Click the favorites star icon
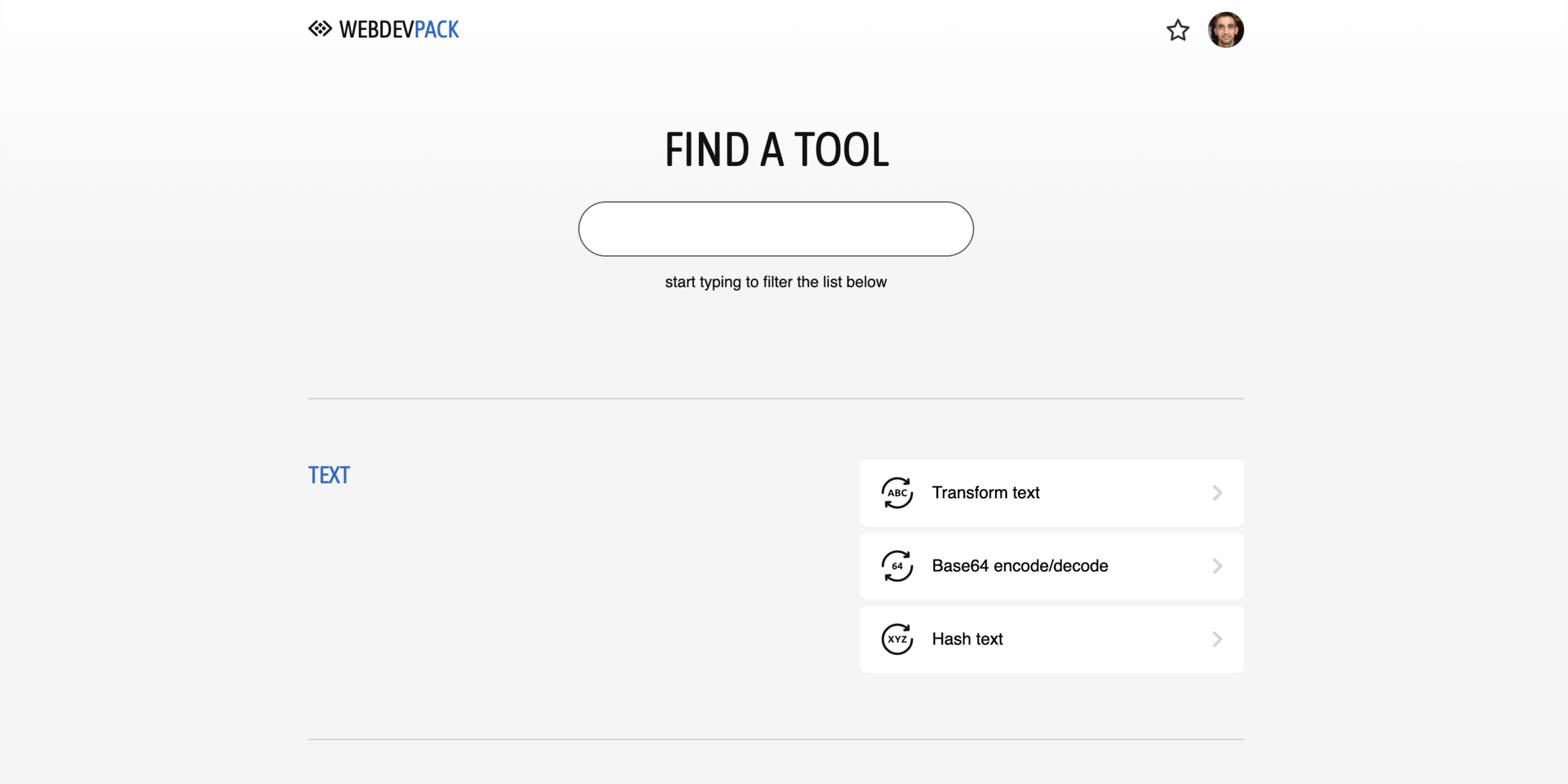Image resolution: width=1568 pixels, height=784 pixels. (x=1178, y=30)
